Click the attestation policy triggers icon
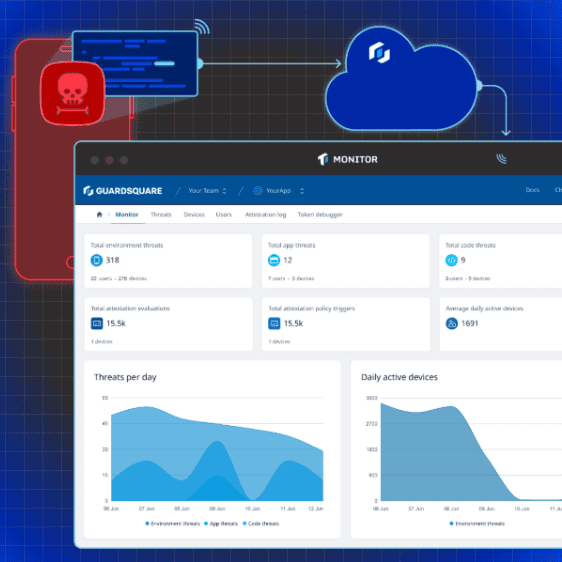The height and width of the screenshot is (562, 562). (274, 323)
